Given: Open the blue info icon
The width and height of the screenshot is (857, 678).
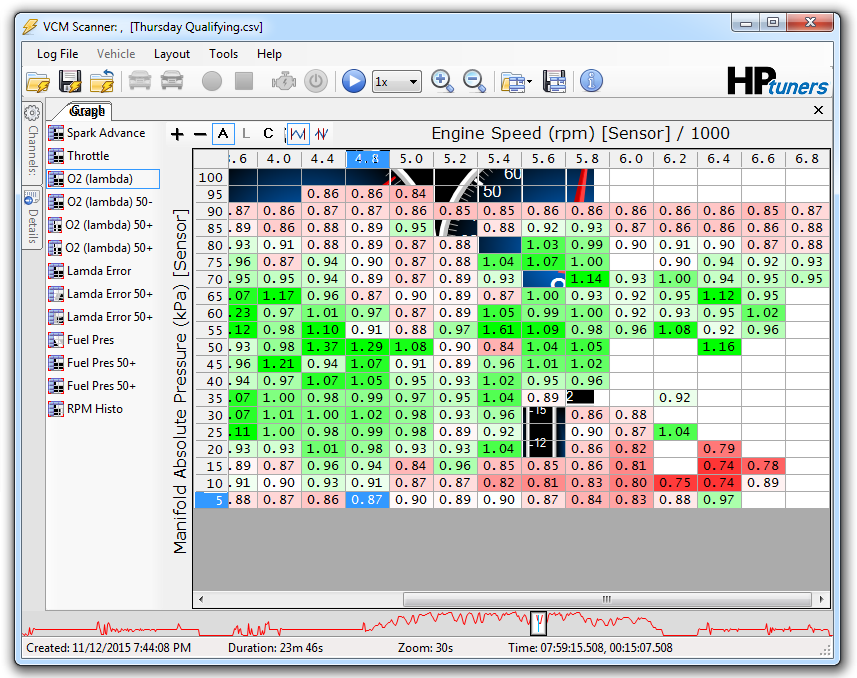Looking at the screenshot, I should 591,81.
